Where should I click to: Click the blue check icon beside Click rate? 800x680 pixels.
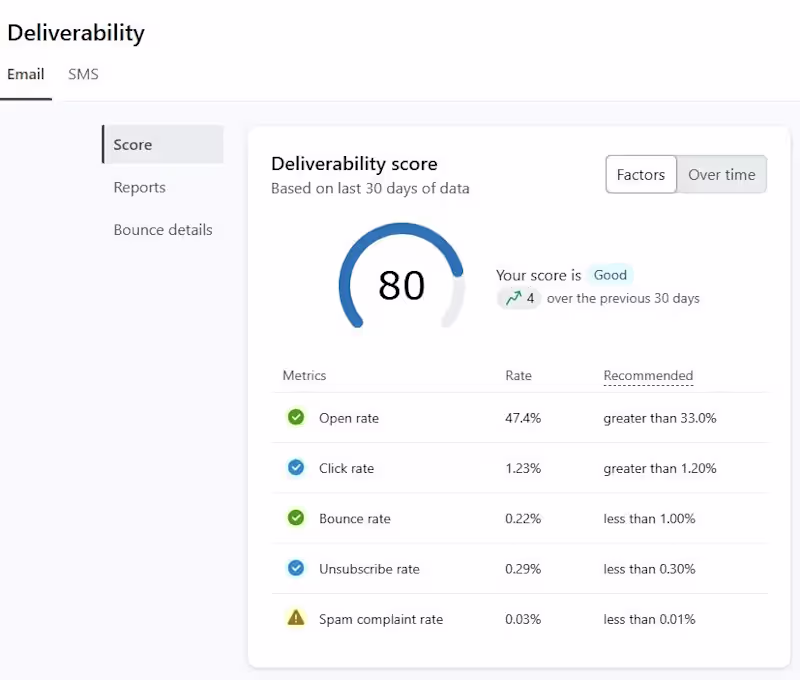click(296, 468)
